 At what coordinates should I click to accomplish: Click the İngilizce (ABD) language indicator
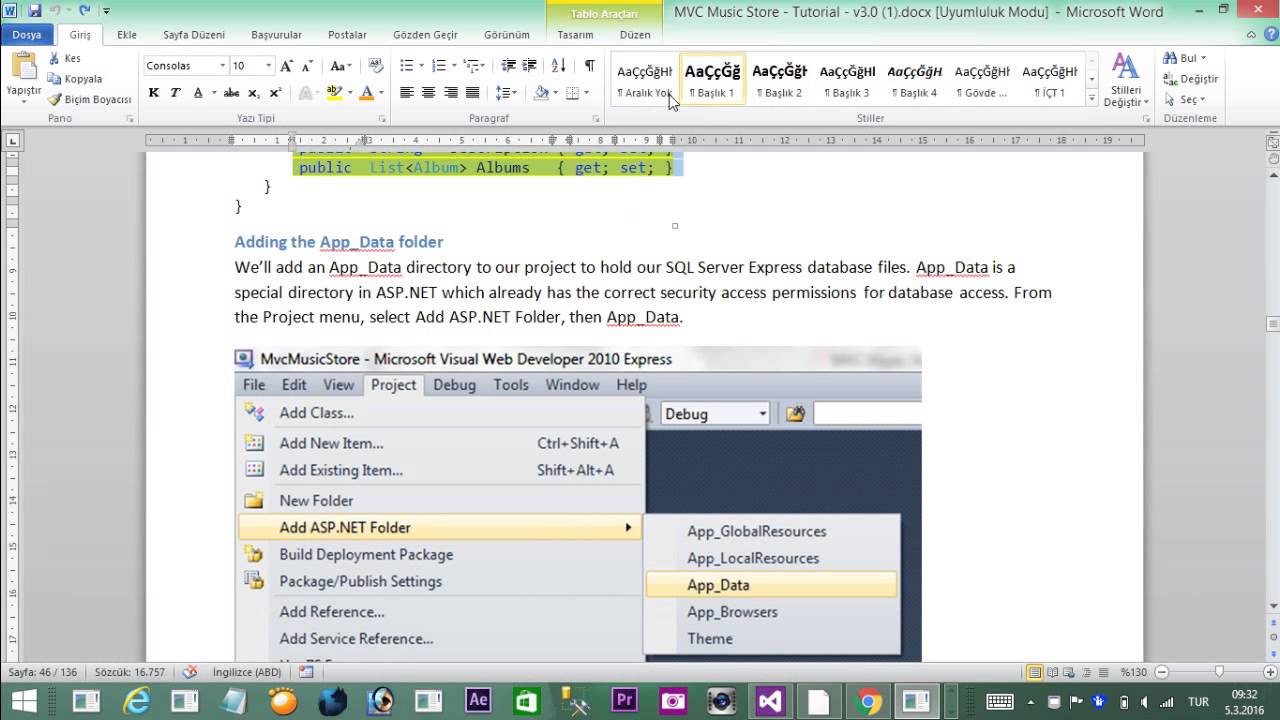[247, 672]
